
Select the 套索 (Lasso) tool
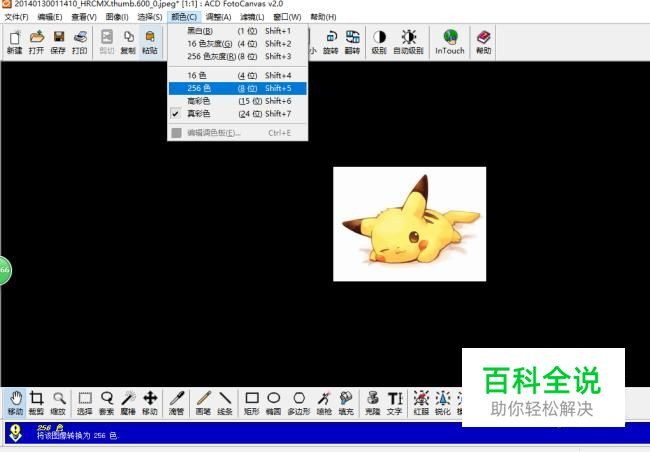pos(107,403)
